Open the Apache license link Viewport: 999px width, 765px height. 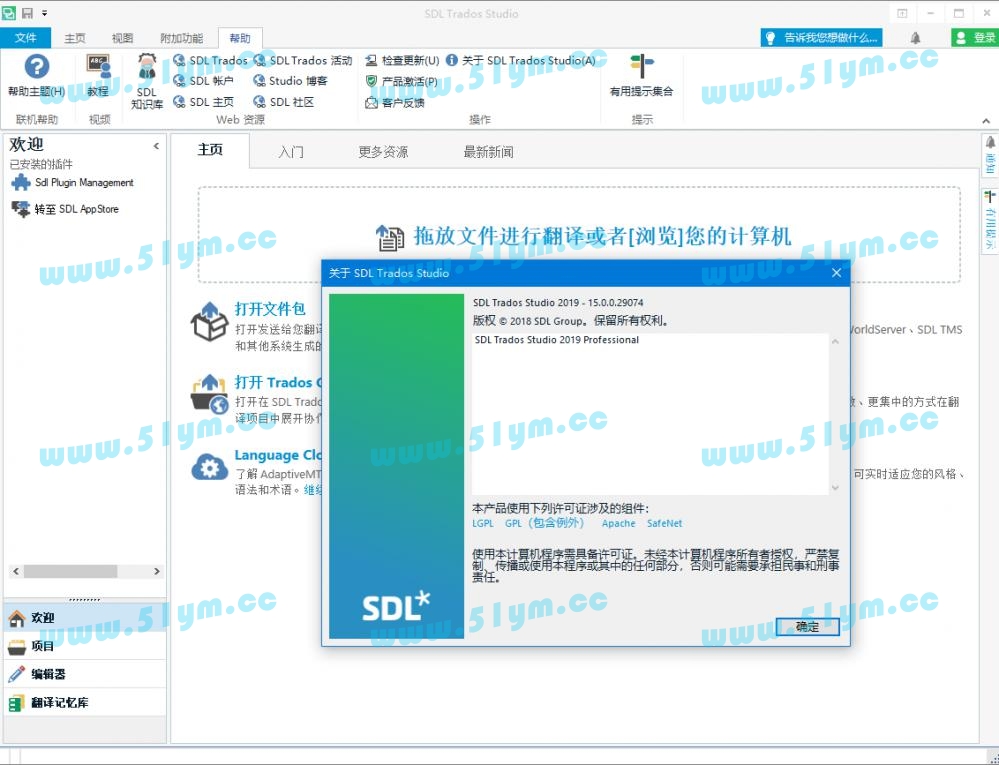(618, 524)
